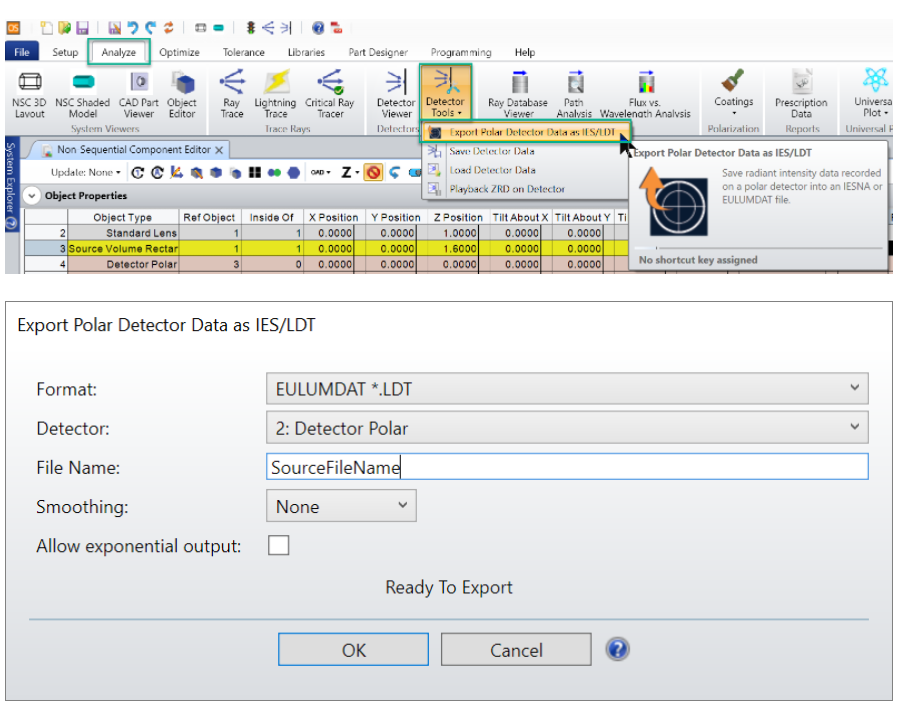The height and width of the screenshot is (718, 901).
Task: Select Save Detector Data menu entry
Action: (492, 151)
